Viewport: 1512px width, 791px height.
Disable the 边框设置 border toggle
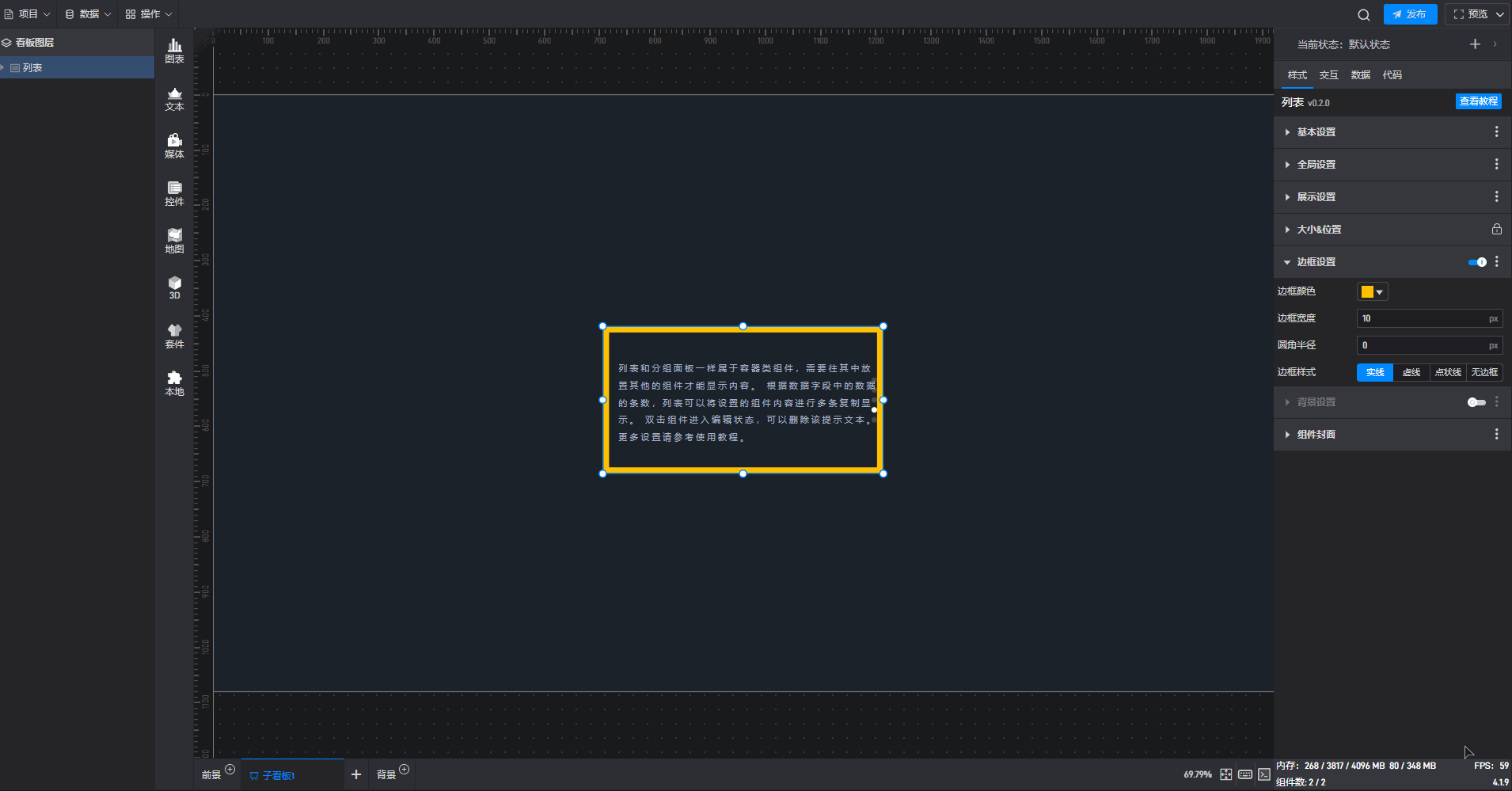coord(1477,262)
